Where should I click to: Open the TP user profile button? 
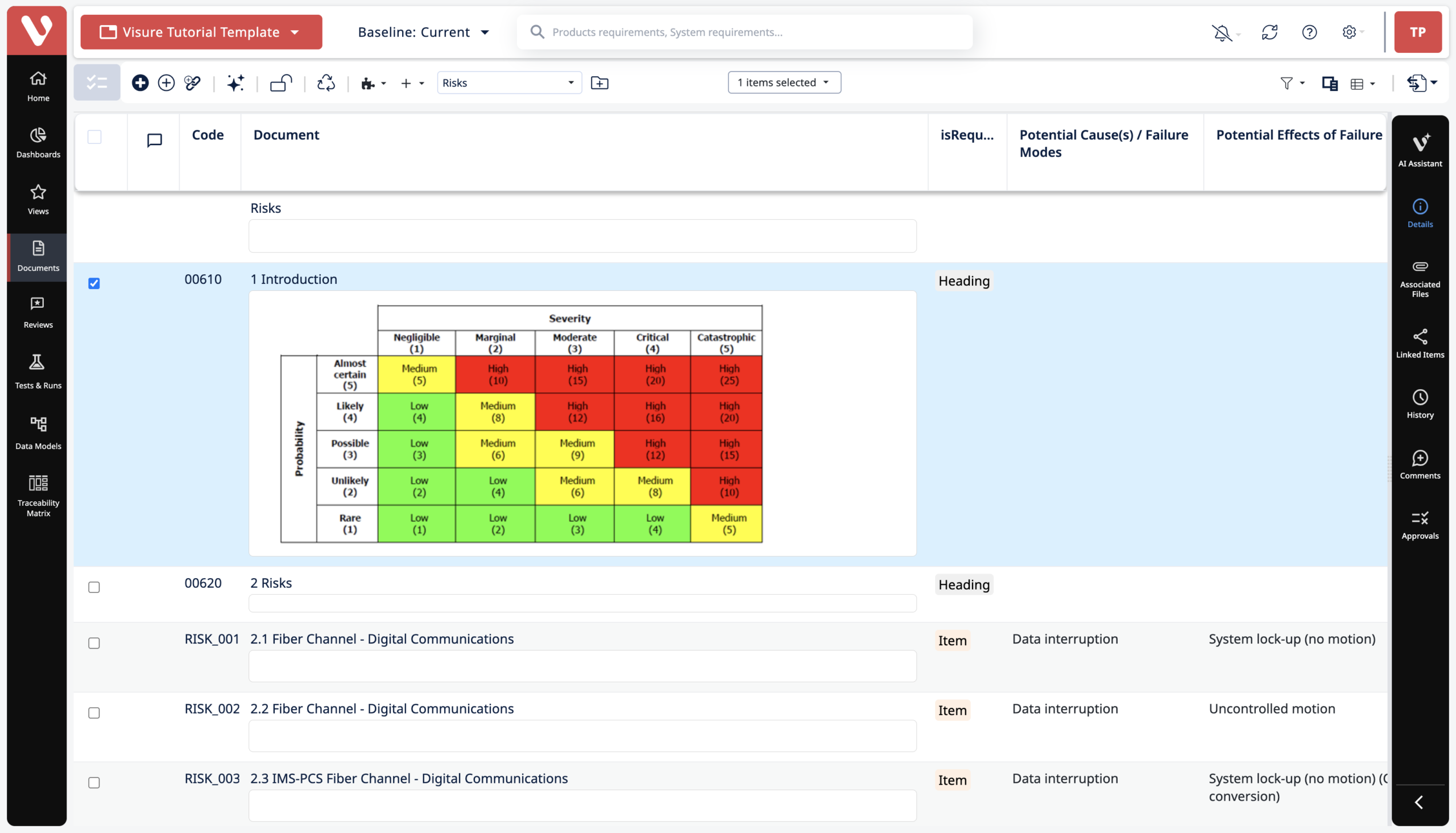pos(1417,32)
